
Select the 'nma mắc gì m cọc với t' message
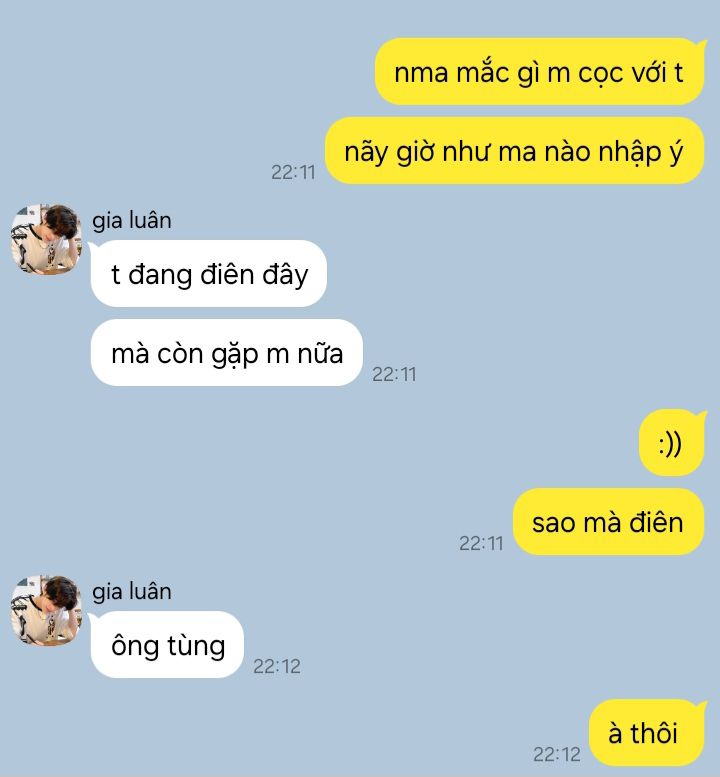[540, 72]
